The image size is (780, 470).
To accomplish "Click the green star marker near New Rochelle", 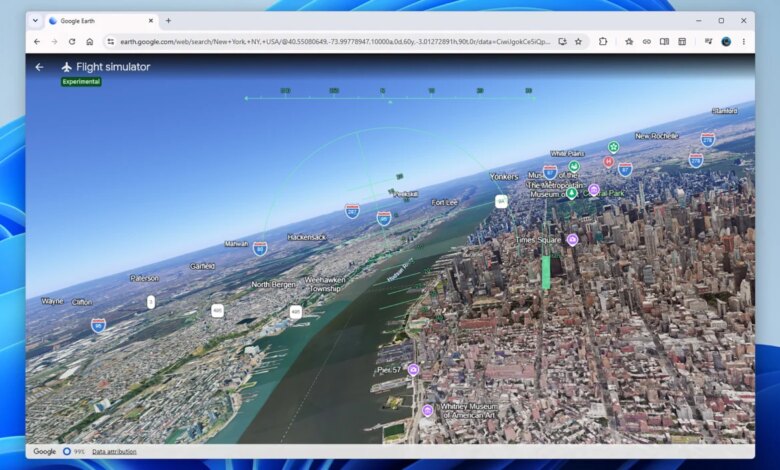I will pyautogui.click(x=613, y=147).
